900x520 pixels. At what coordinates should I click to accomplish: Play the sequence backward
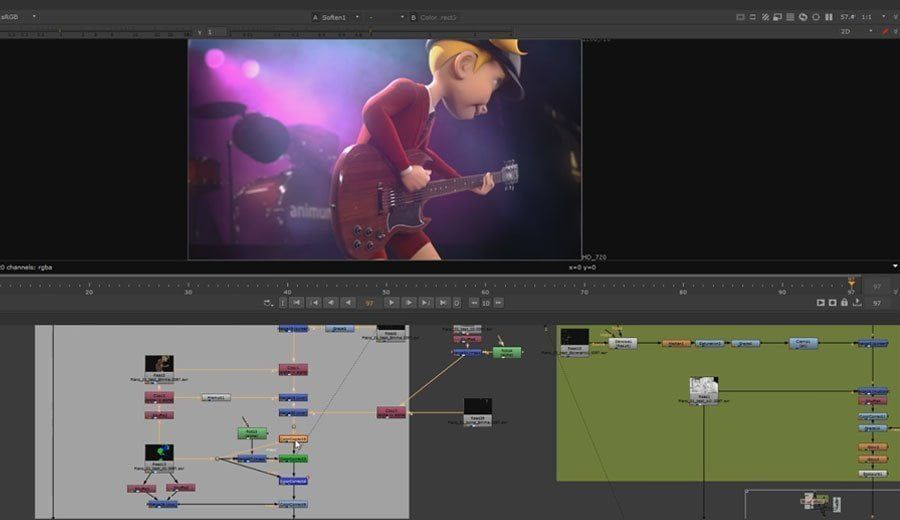(x=348, y=302)
